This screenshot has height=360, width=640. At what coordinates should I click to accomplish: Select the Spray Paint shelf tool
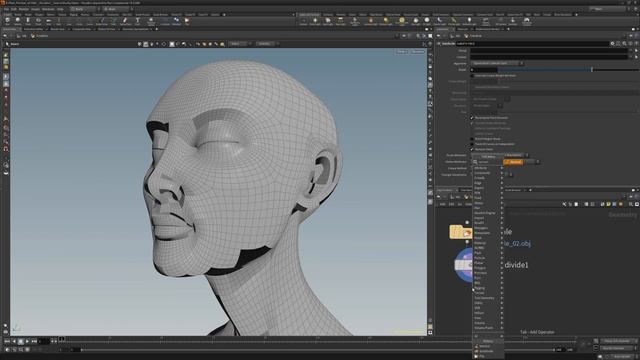125,21
